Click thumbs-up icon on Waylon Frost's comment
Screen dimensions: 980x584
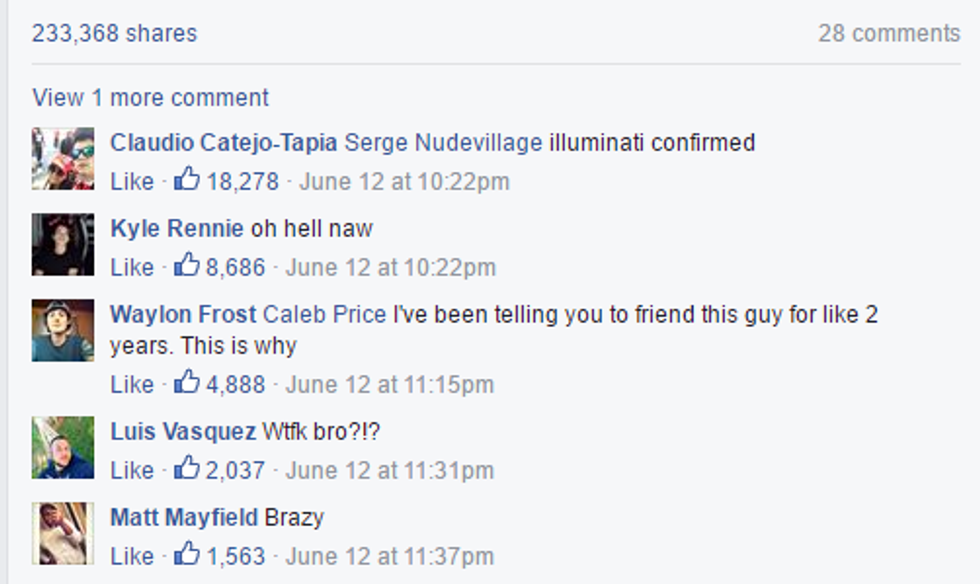(187, 383)
